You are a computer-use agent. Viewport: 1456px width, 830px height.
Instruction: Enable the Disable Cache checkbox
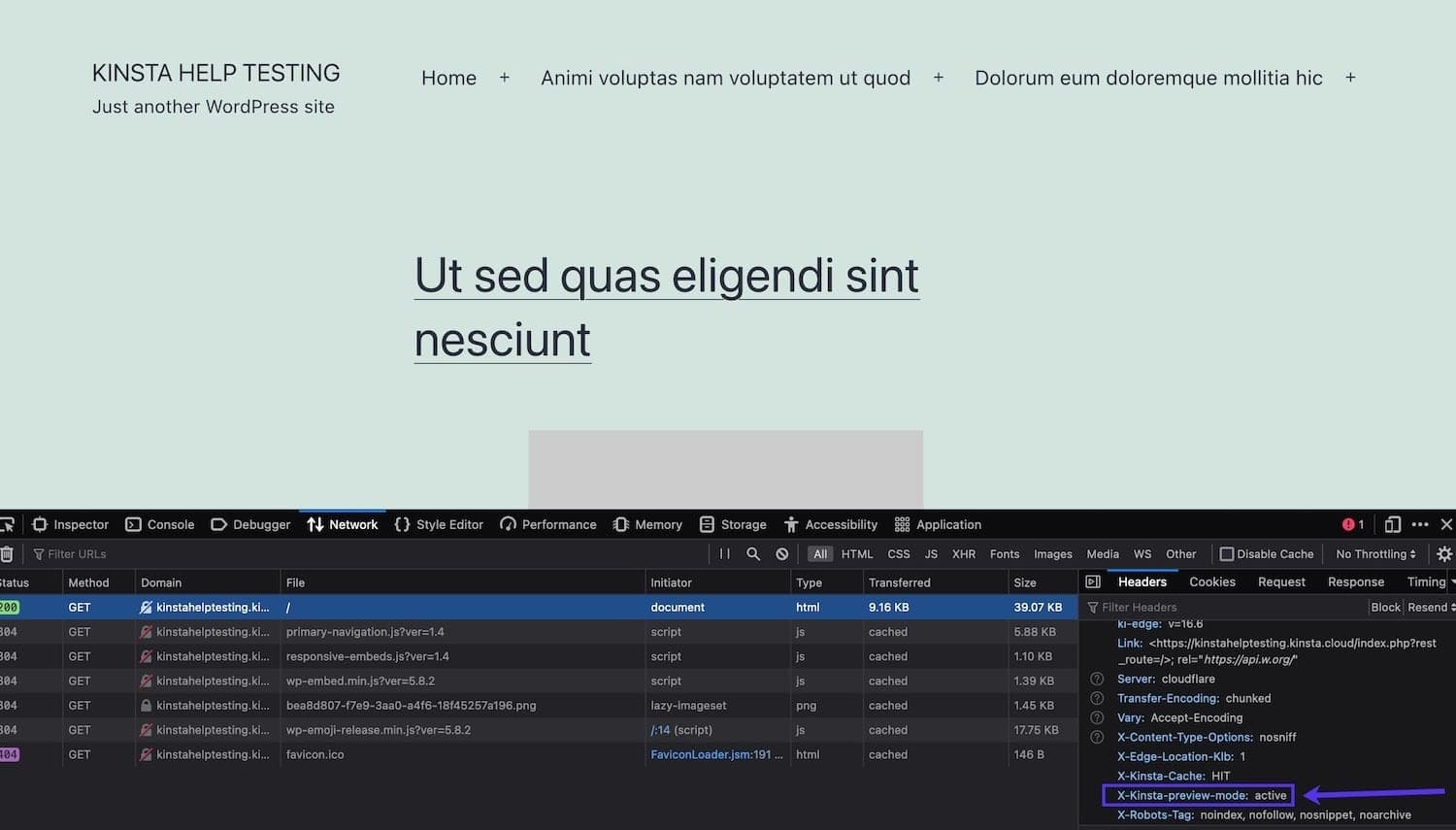[x=1228, y=553]
